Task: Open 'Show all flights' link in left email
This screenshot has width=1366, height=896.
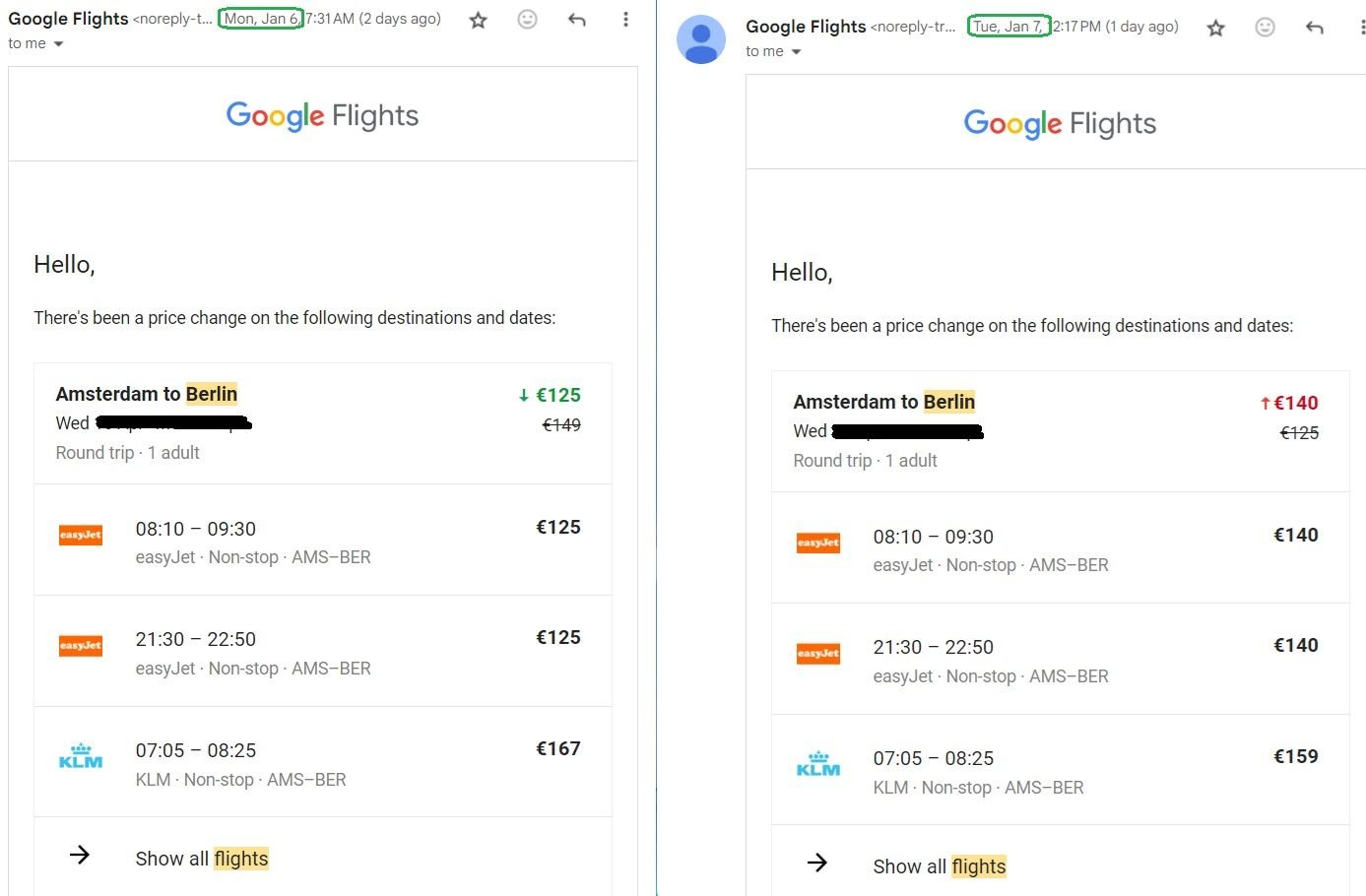Action: pyautogui.click(x=202, y=859)
